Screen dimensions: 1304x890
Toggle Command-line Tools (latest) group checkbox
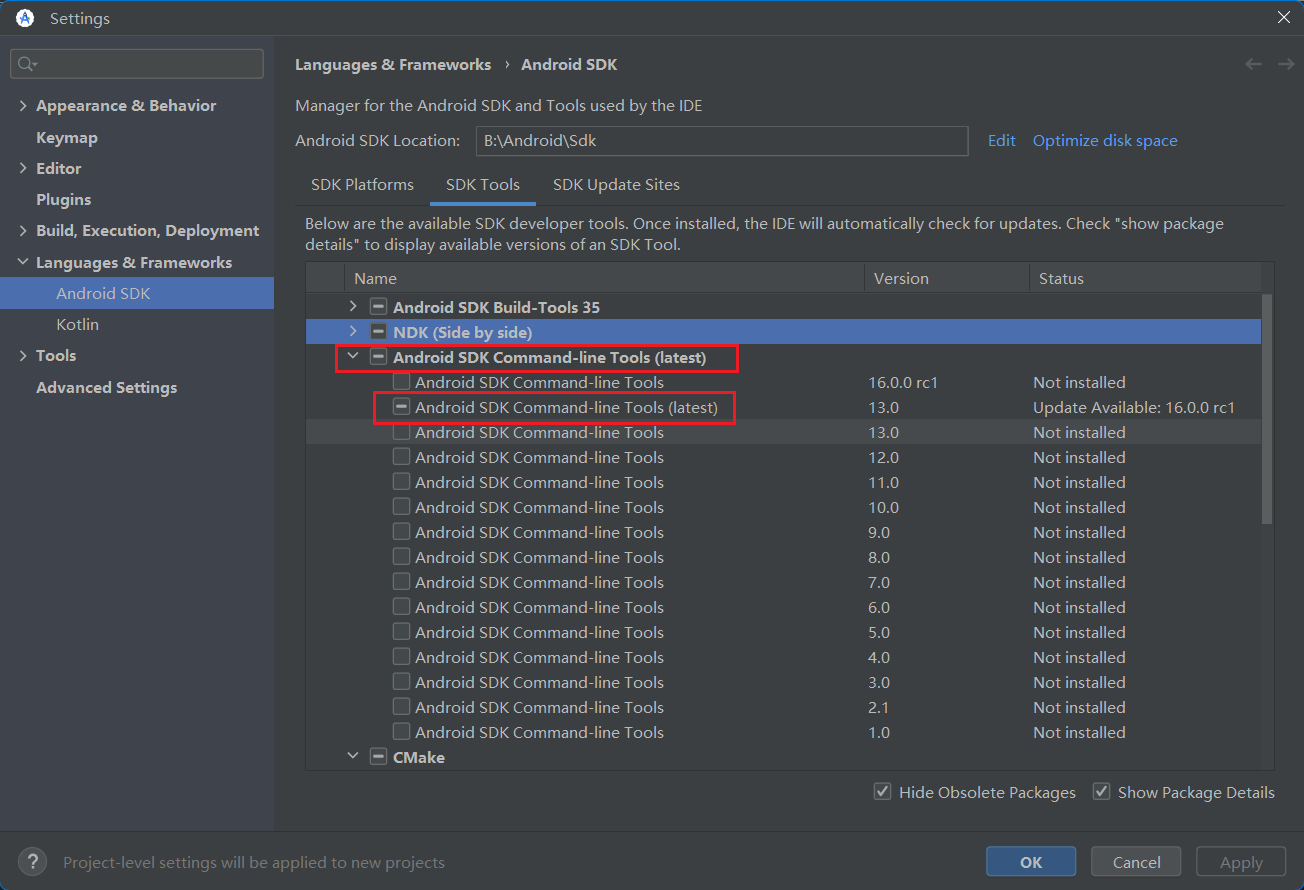pyautogui.click(x=378, y=357)
